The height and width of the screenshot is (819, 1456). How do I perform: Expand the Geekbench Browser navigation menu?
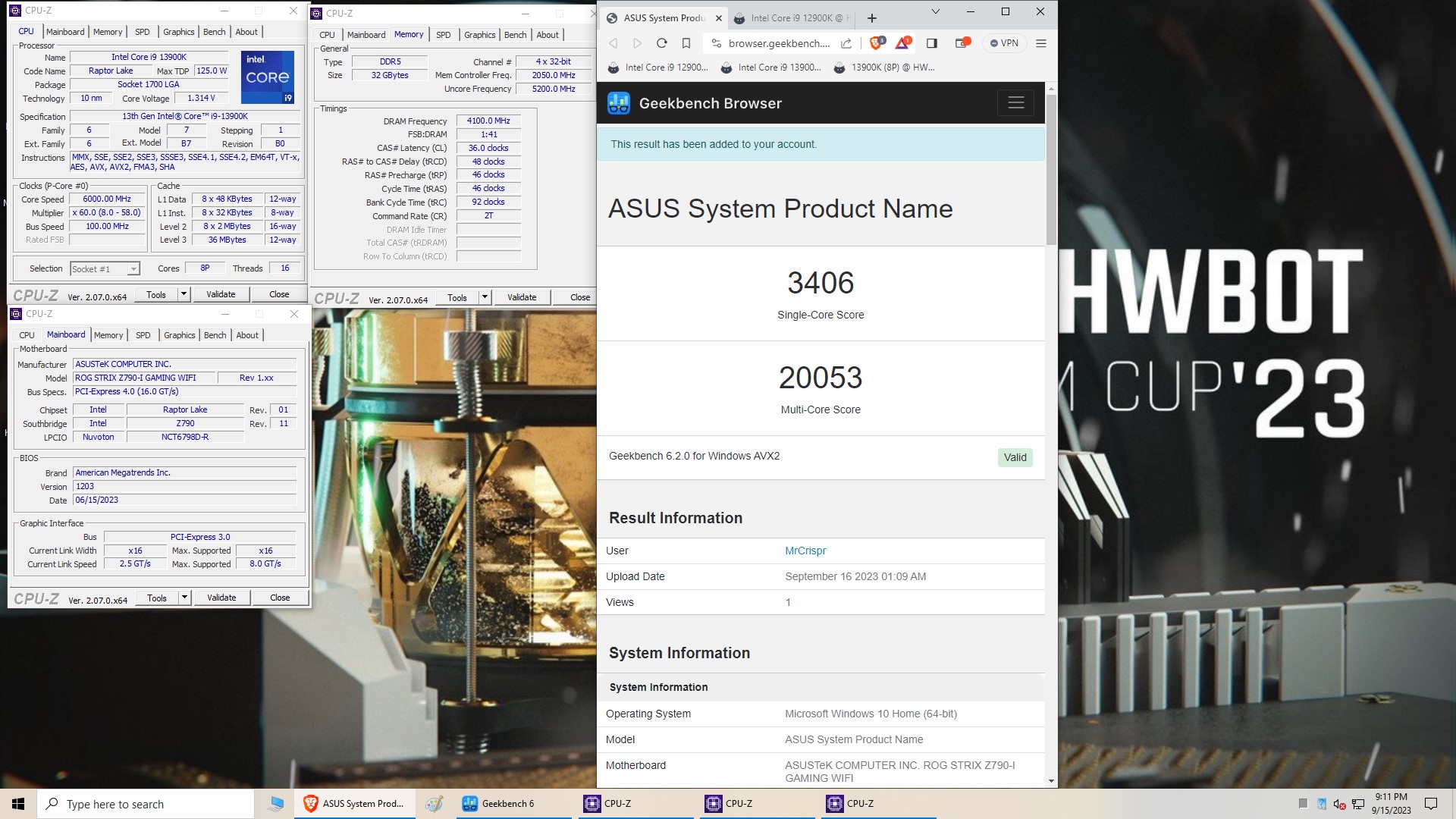(1016, 102)
